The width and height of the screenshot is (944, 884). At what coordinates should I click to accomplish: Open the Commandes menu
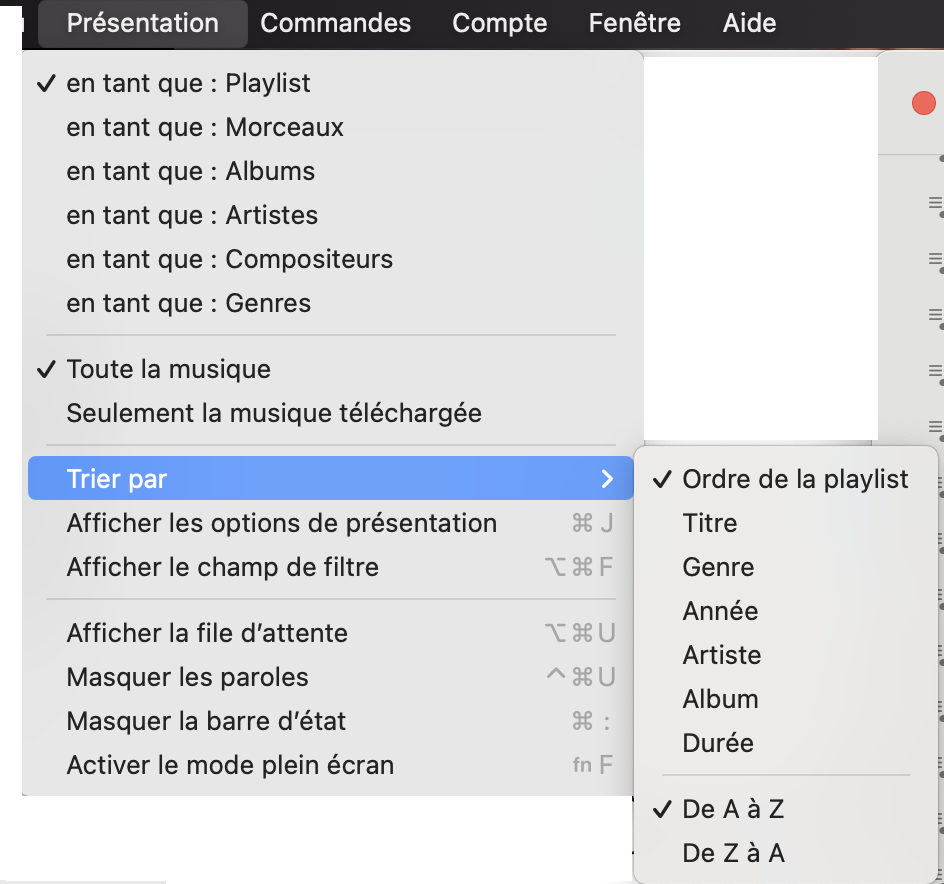(x=335, y=23)
